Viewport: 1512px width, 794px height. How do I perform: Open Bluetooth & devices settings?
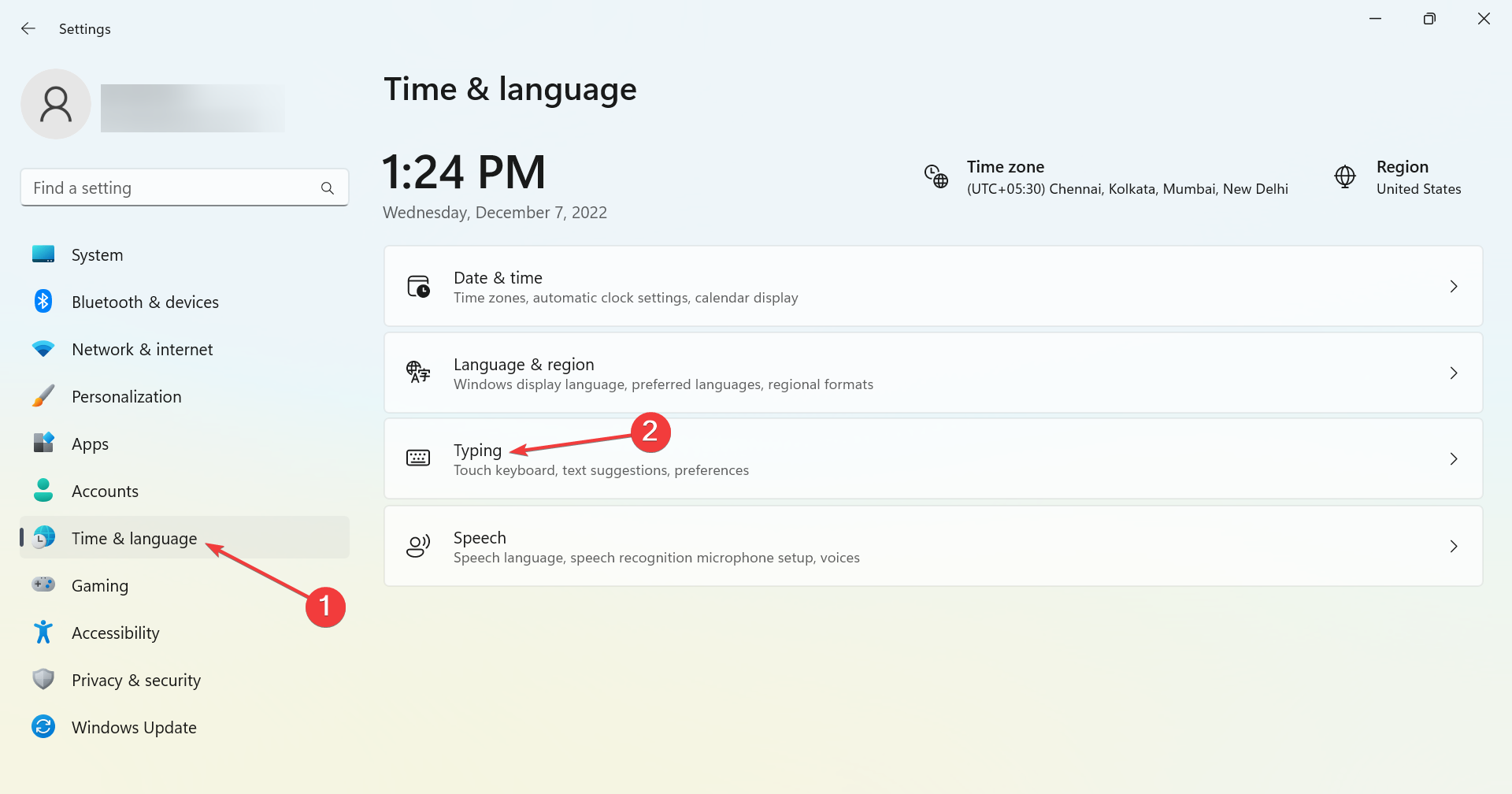184,302
